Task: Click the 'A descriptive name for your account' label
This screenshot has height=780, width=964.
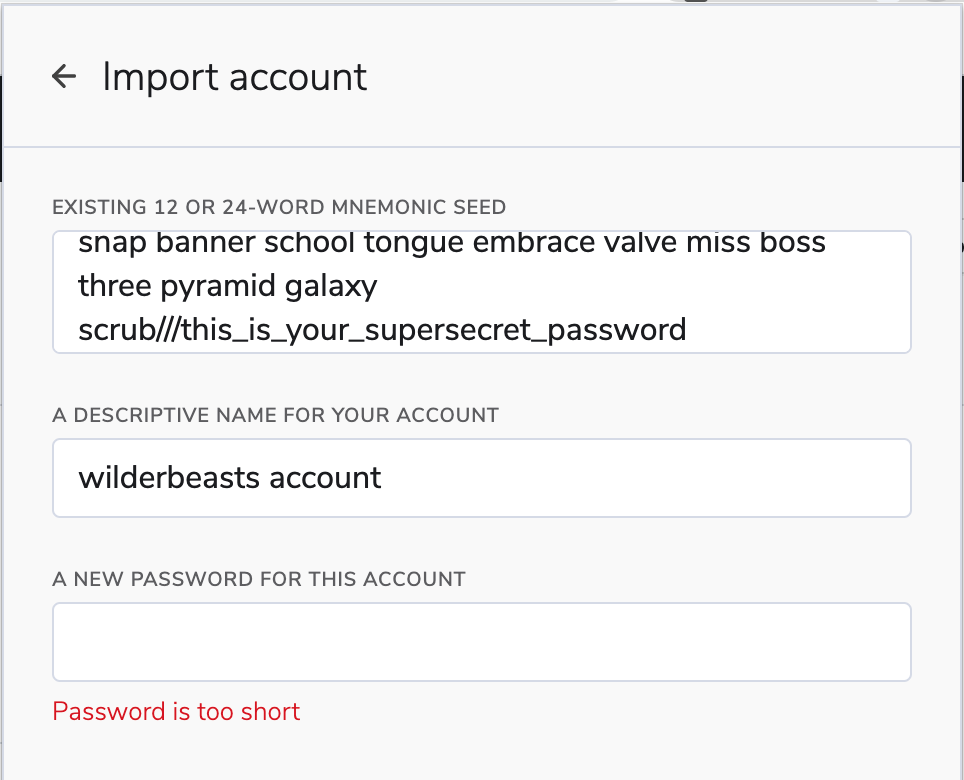Action: point(275,415)
